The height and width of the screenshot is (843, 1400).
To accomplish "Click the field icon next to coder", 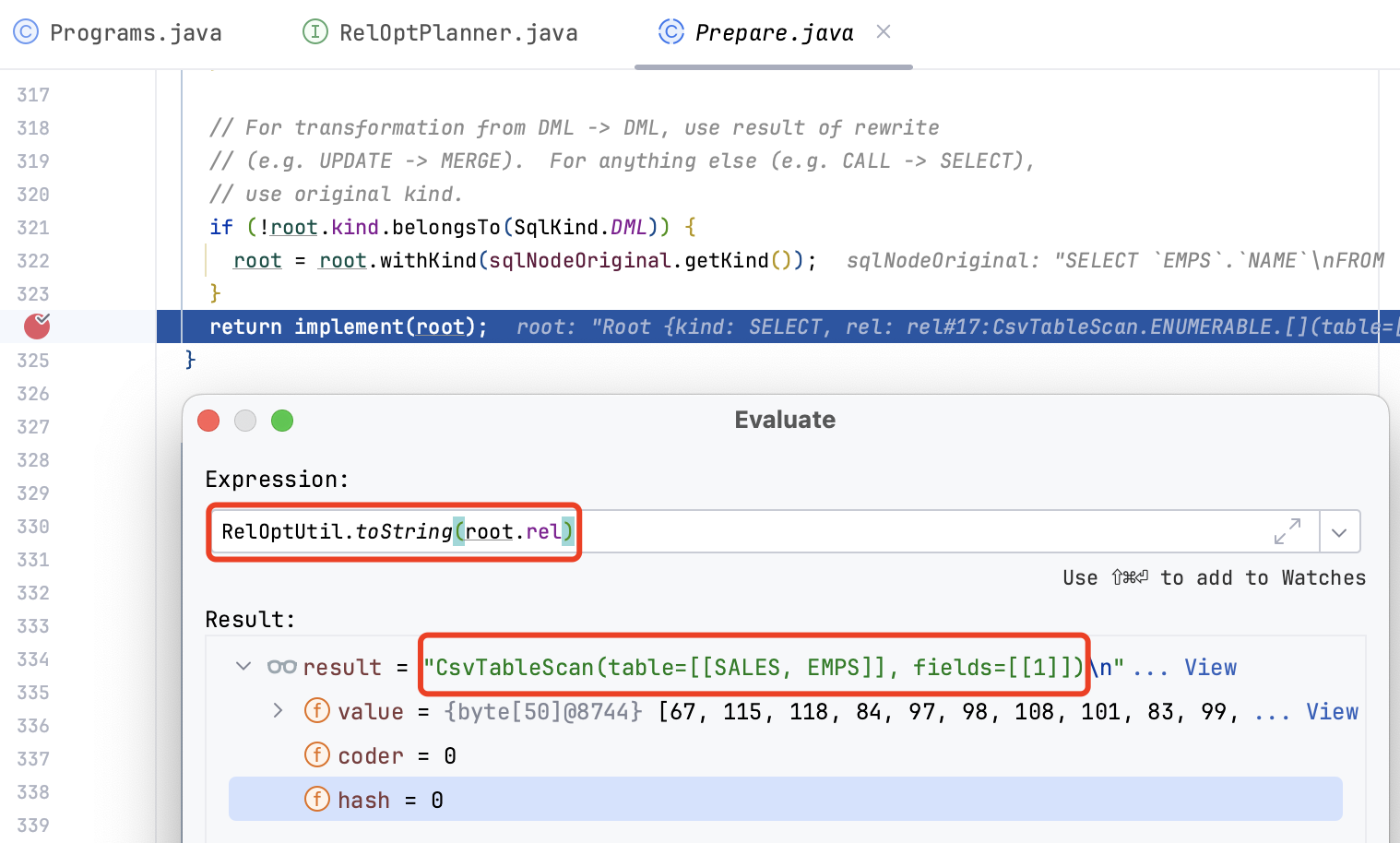I will point(317,755).
